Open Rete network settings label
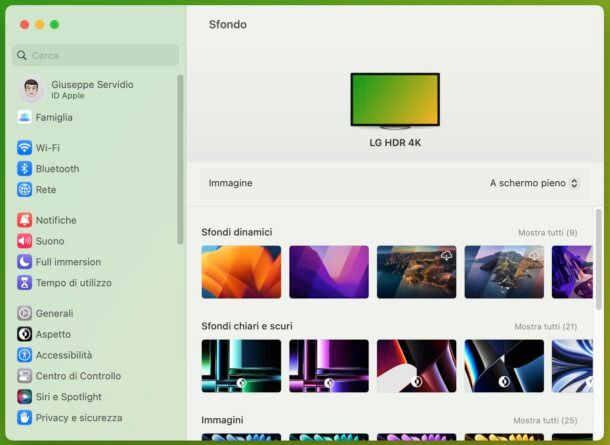 pyautogui.click(x=46, y=190)
